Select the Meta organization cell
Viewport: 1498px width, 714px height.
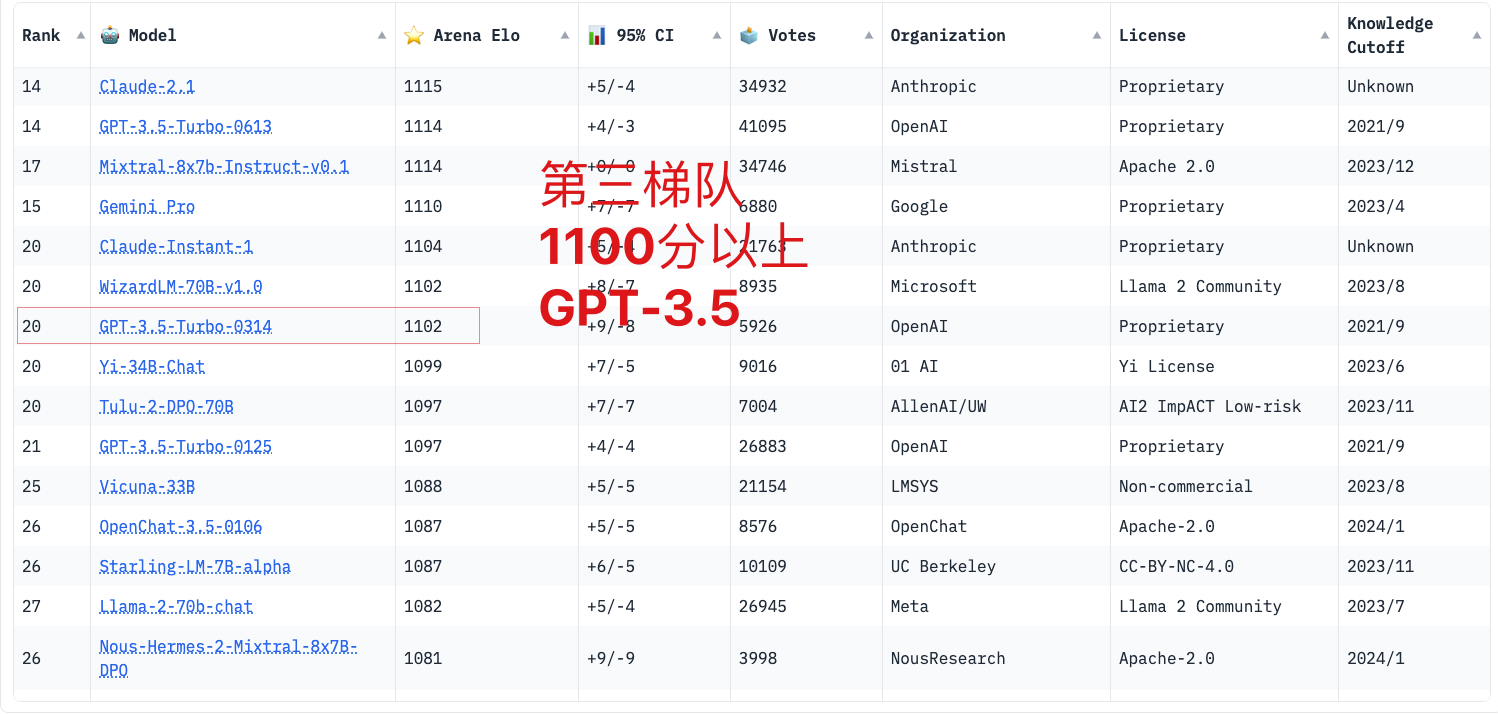tap(910, 606)
